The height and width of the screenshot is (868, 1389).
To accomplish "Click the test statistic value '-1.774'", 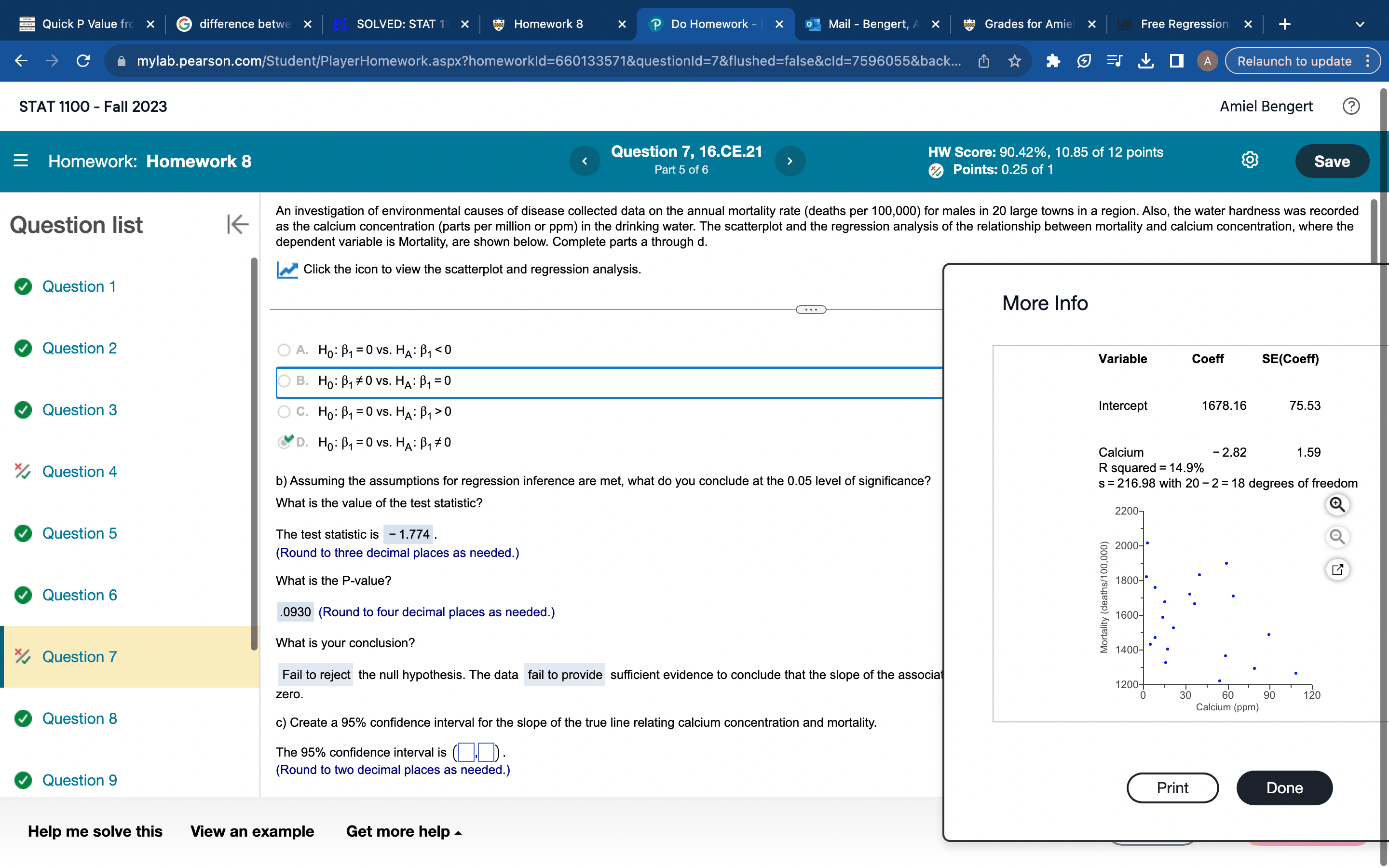I will (x=409, y=534).
